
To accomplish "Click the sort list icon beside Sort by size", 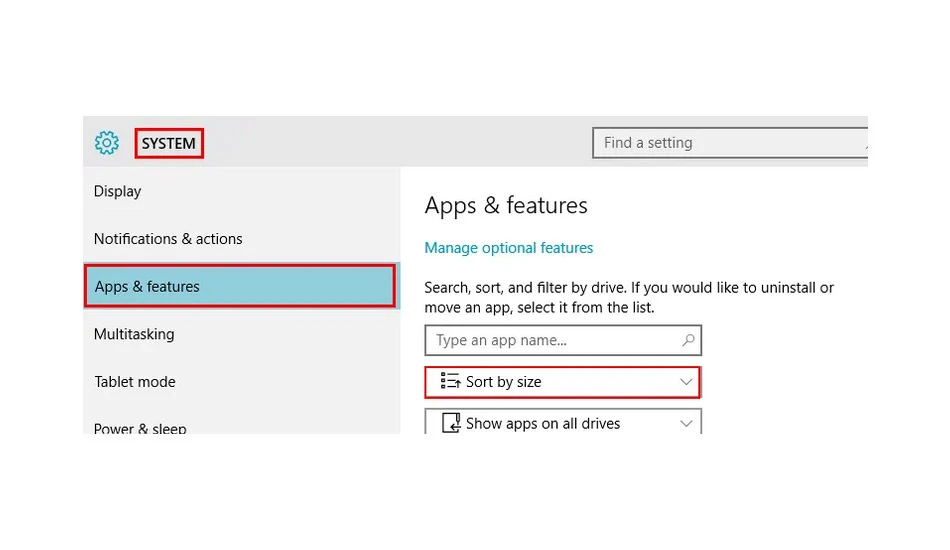I will point(450,381).
